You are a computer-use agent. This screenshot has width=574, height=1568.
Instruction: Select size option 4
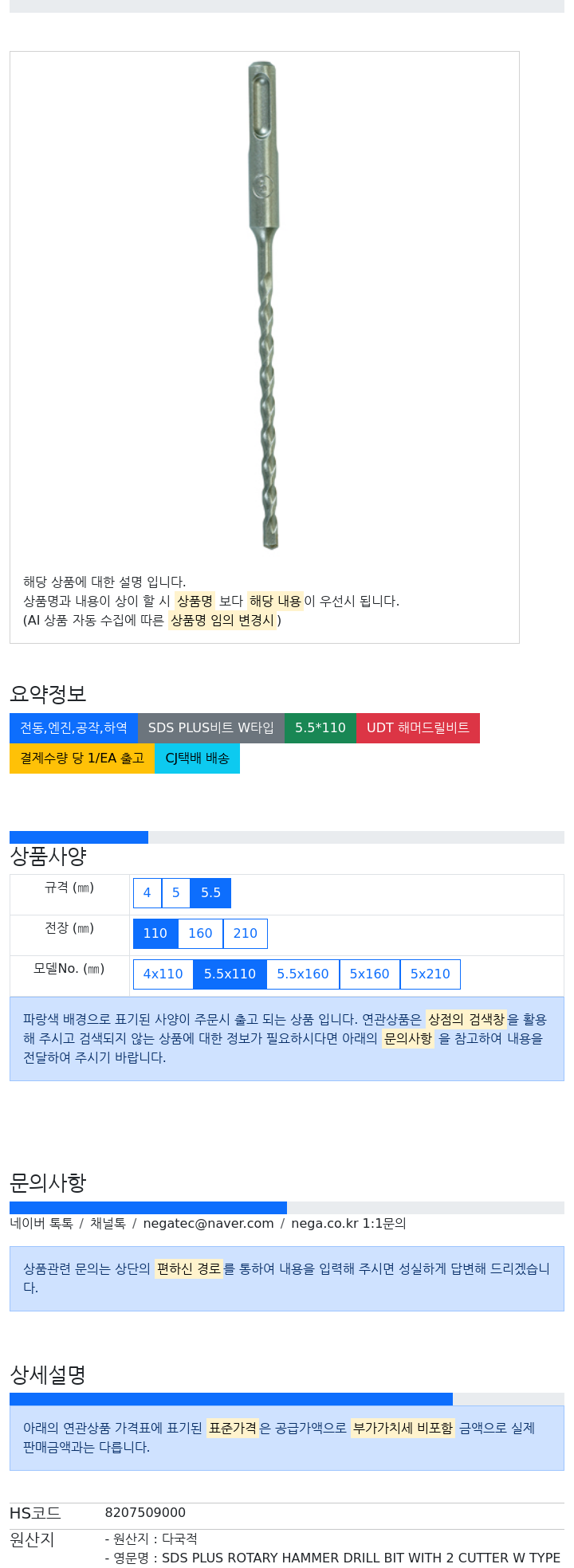[147, 893]
